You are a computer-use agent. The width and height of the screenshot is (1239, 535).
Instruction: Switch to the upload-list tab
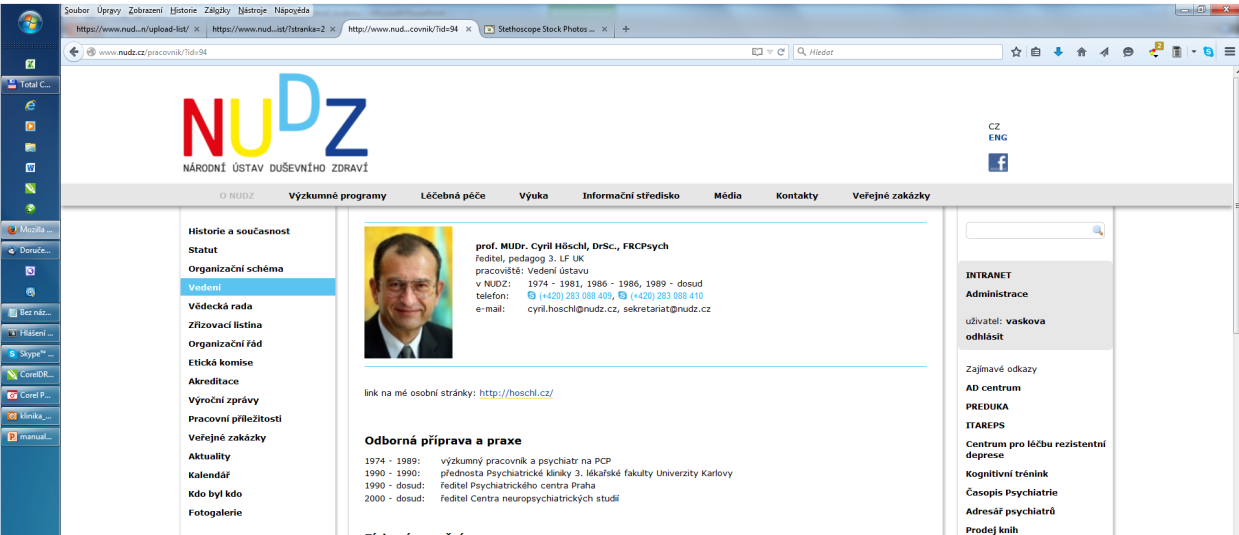tap(134, 29)
